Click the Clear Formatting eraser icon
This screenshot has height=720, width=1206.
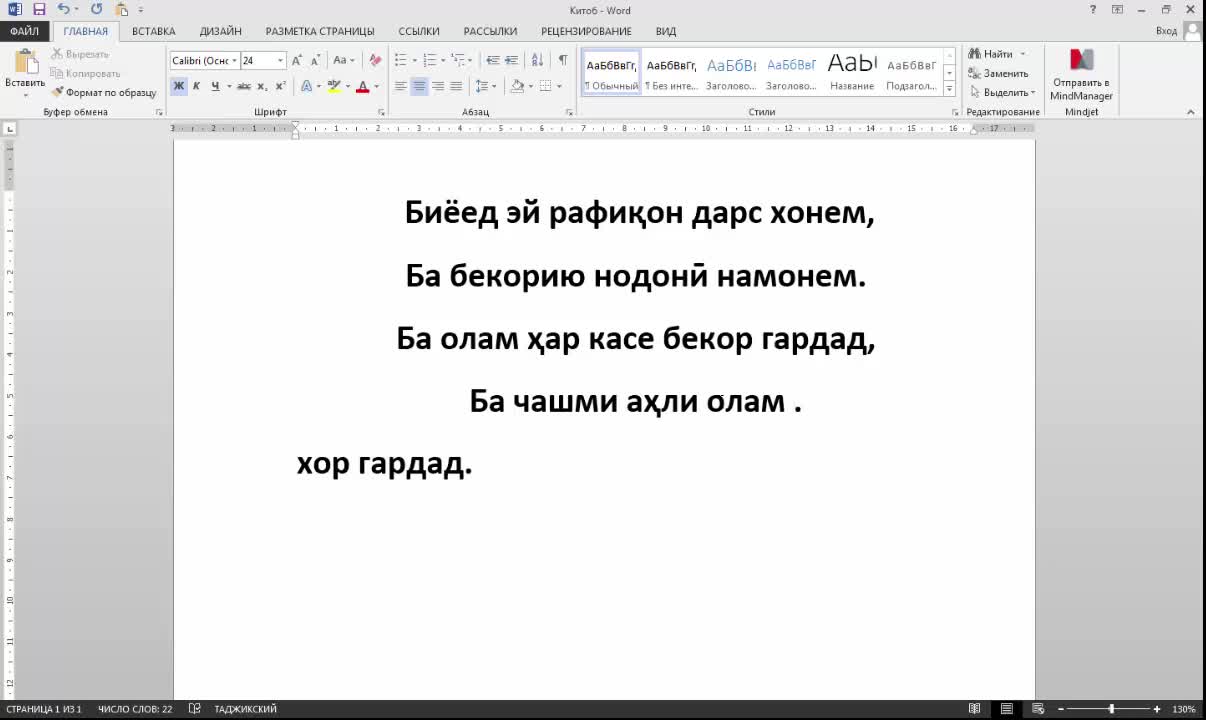click(375, 60)
